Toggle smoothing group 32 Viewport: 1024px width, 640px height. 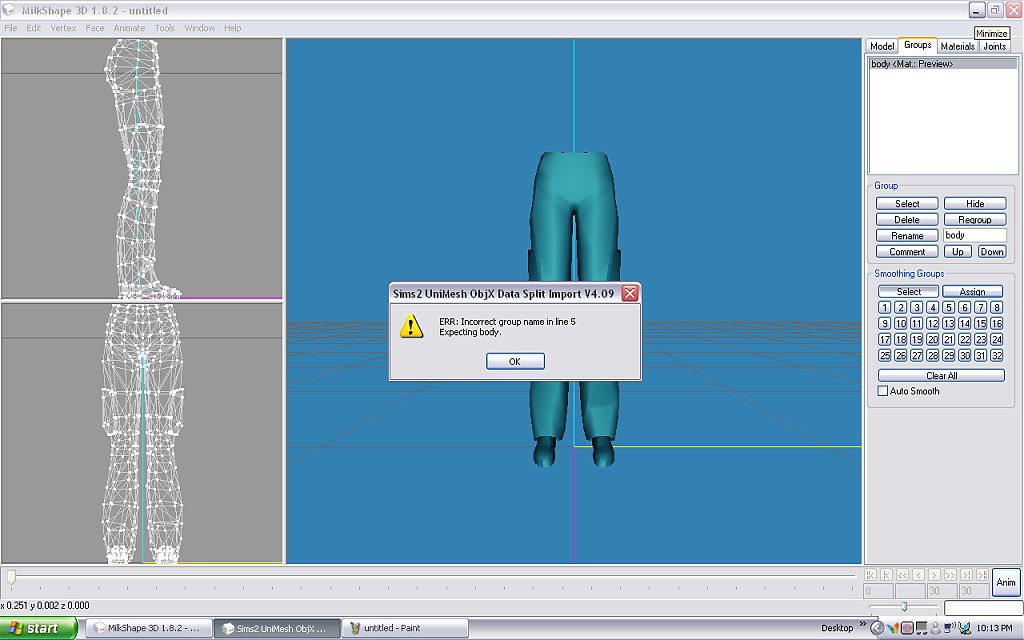(x=996, y=355)
